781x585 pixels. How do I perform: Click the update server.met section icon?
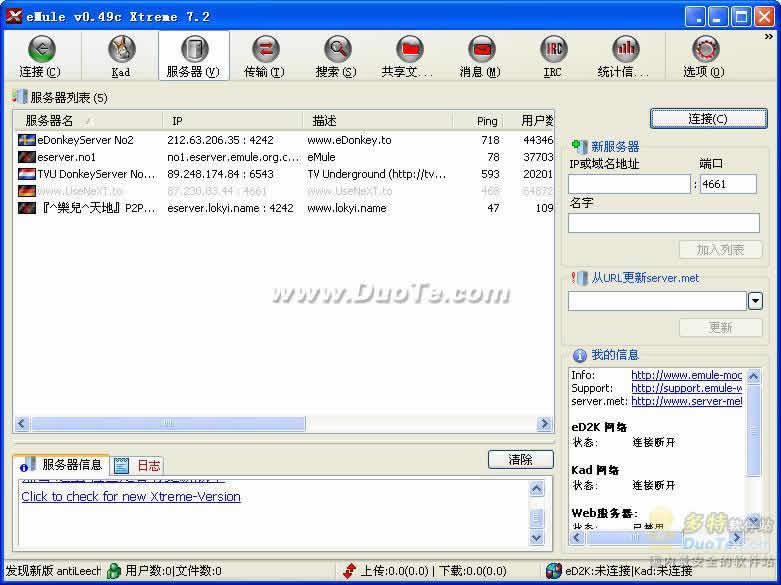[579, 278]
